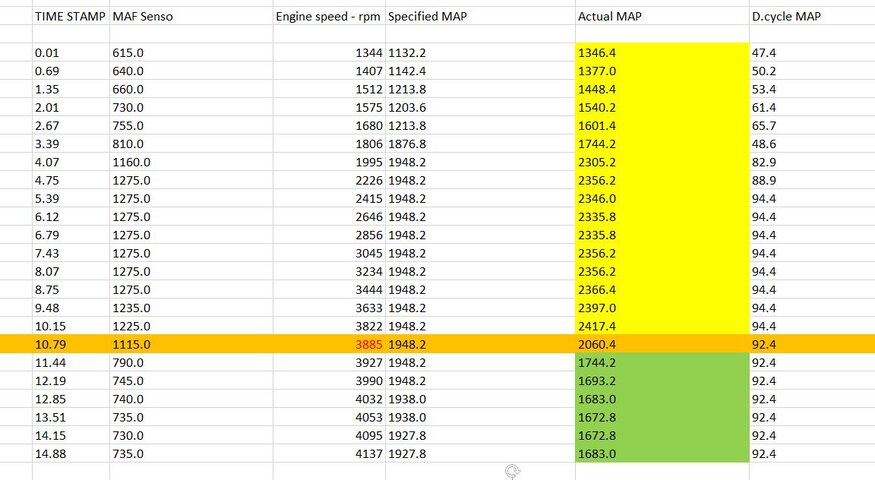Select the Specified MAP header cell

pyautogui.click(x=480, y=16)
